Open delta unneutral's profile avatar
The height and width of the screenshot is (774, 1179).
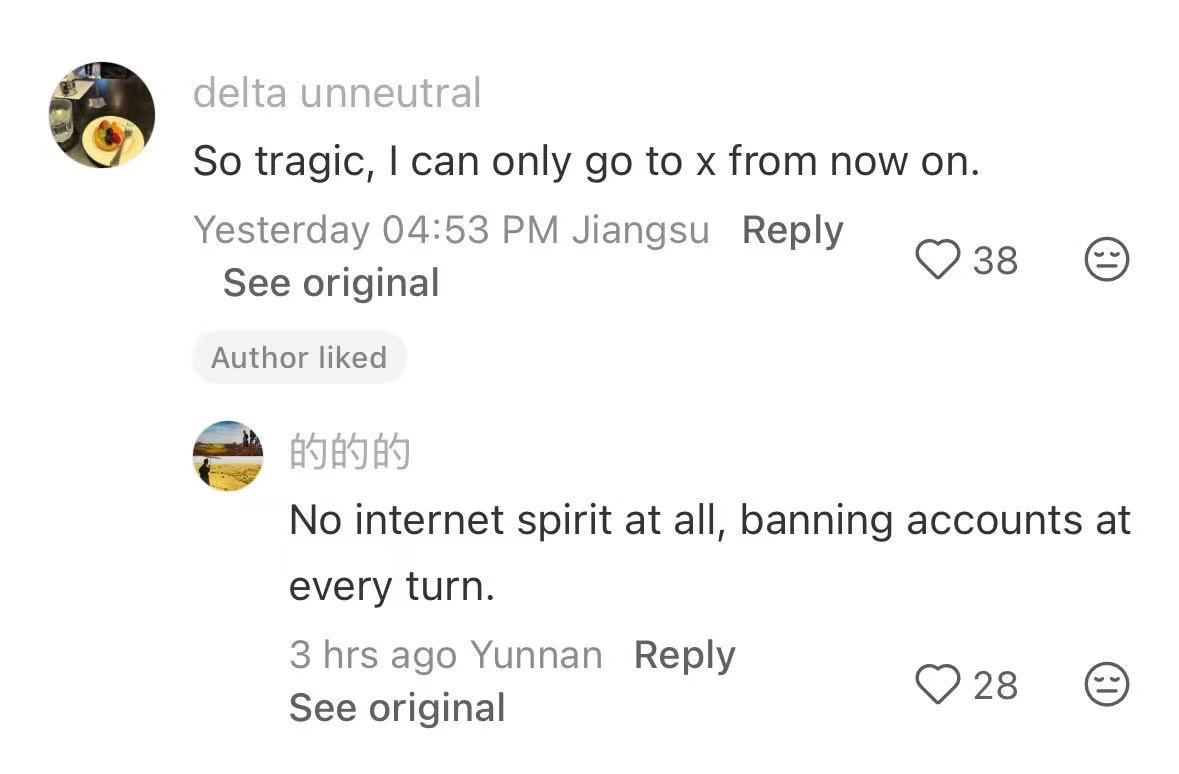coord(101,114)
